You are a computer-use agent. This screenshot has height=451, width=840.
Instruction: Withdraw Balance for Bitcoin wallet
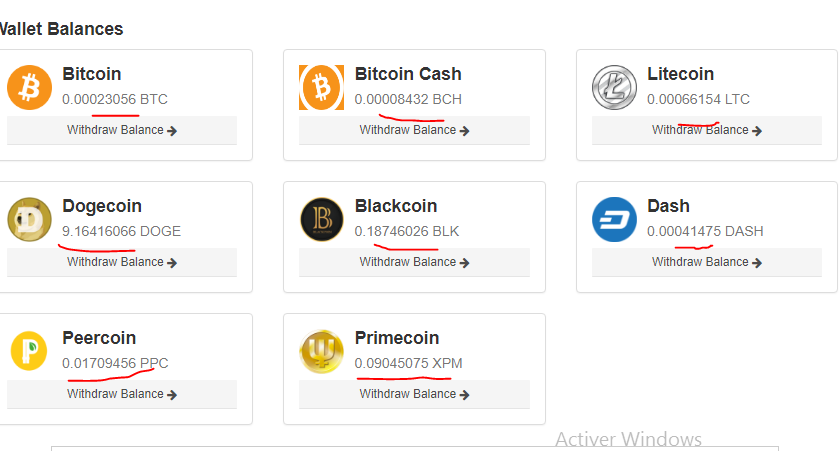click(122, 130)
